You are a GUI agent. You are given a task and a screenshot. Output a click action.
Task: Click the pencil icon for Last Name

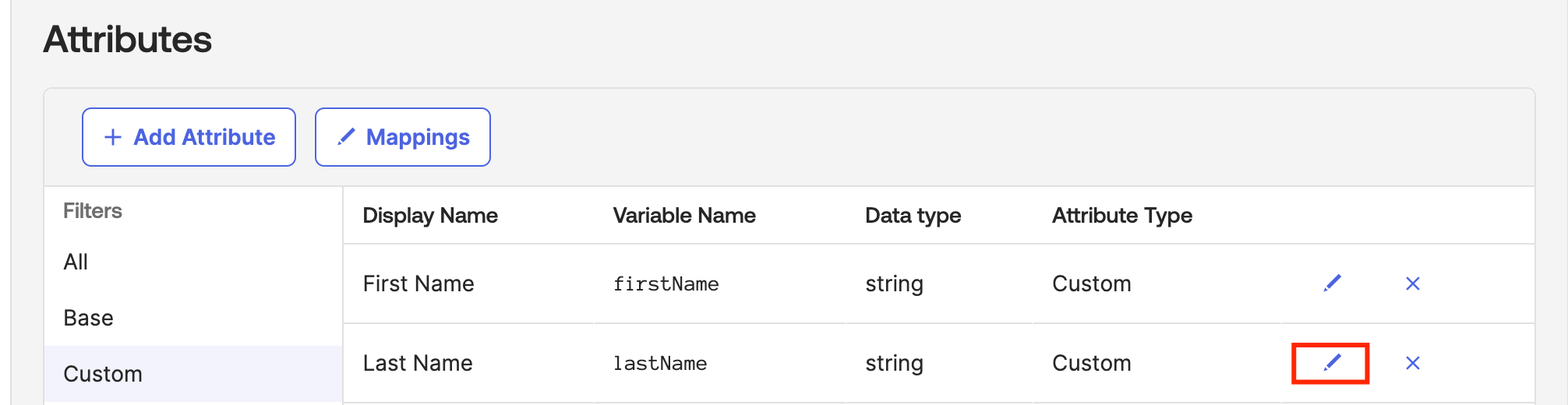pyautogui.click(x=1332, y=363)
